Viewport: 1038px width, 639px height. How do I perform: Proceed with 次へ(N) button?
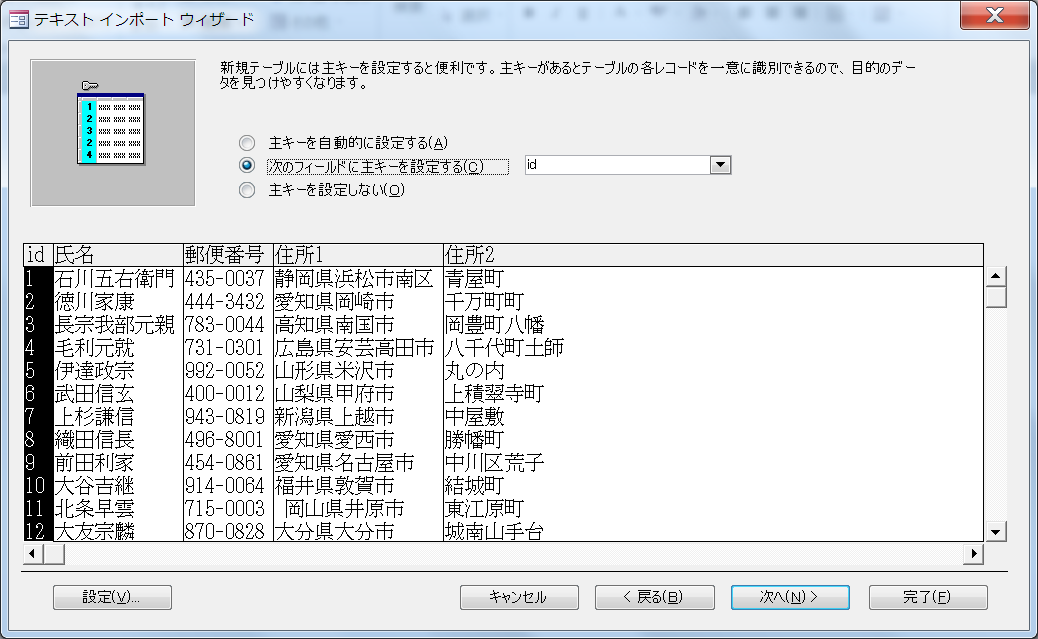[790, 597]
